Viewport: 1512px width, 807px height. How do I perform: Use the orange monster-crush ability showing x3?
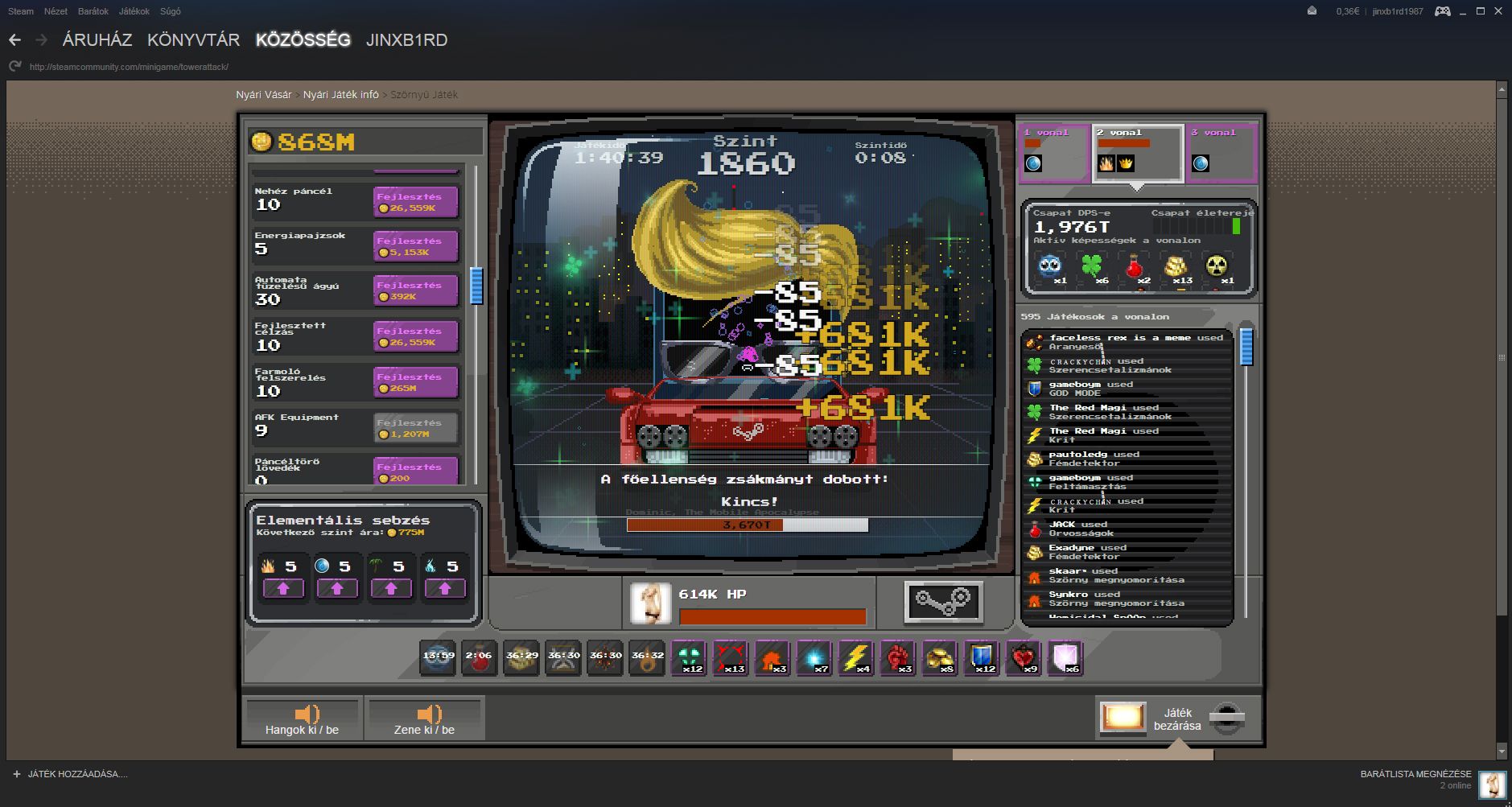point(772,657)
